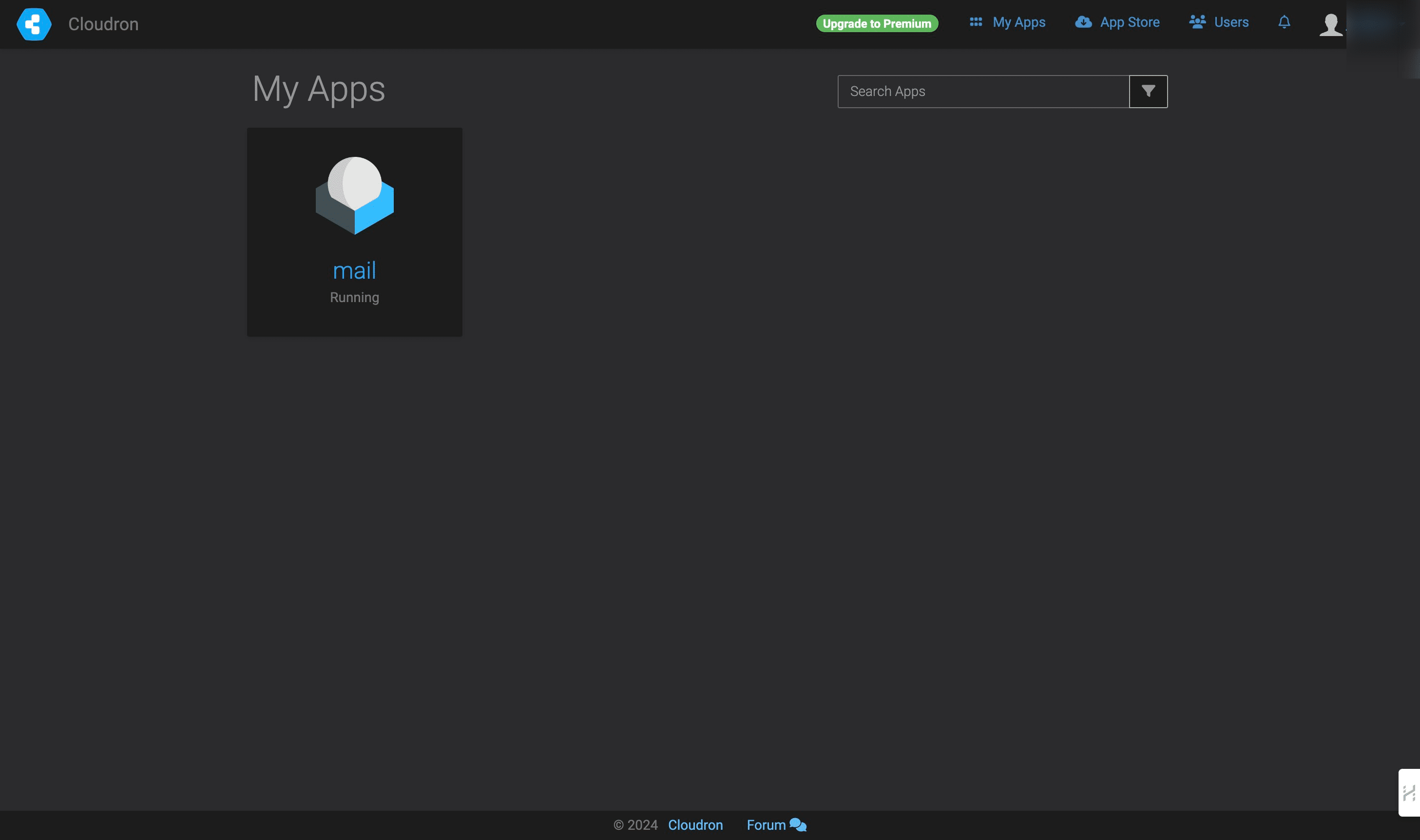Click the Cloudron title text
The height and width of the screenshot is (840, 1420).
103,24
